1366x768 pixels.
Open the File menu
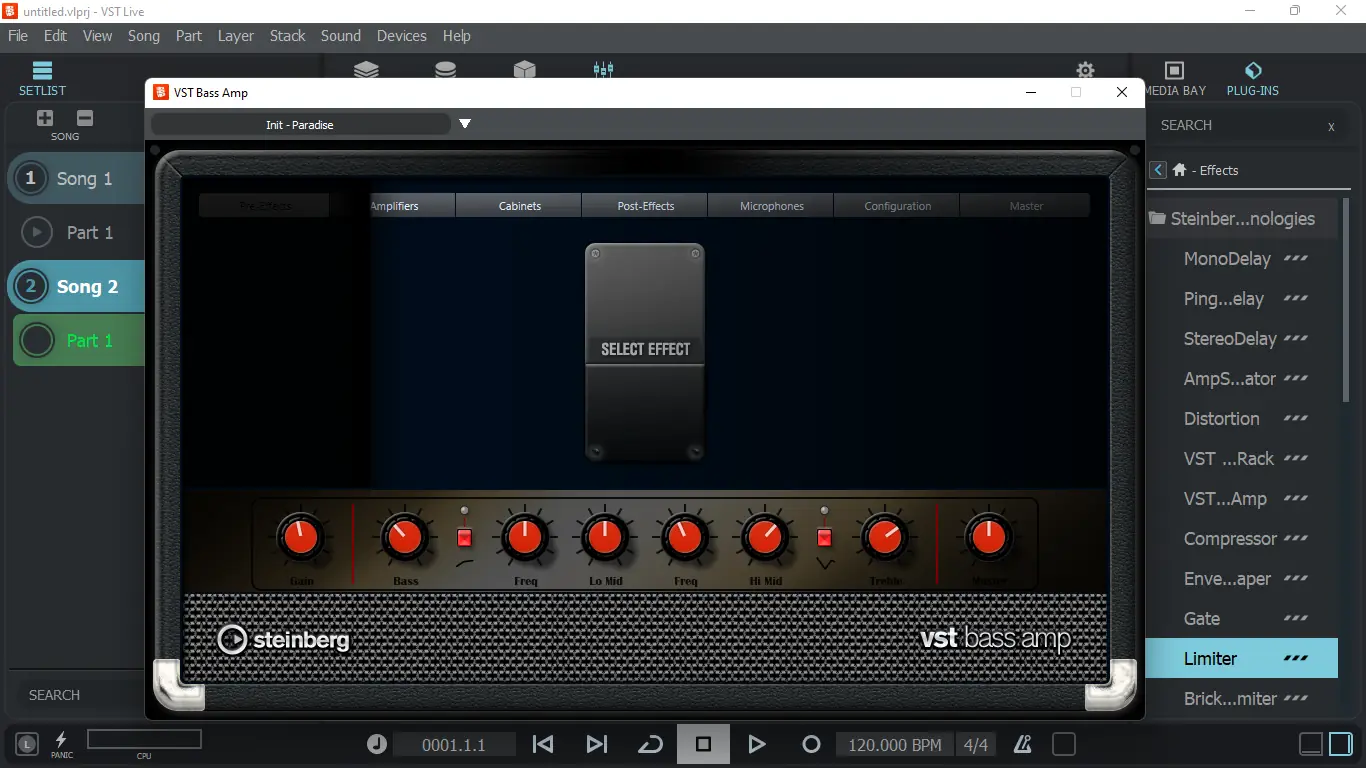[x=18, y=36]
